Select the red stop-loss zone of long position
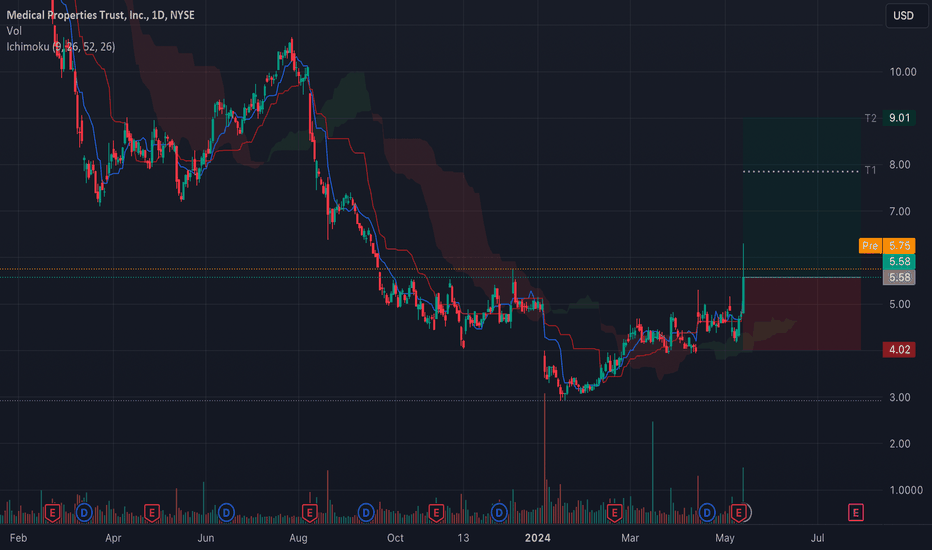Viewport: 932px width, 550px height. click(x=802, y=314)
